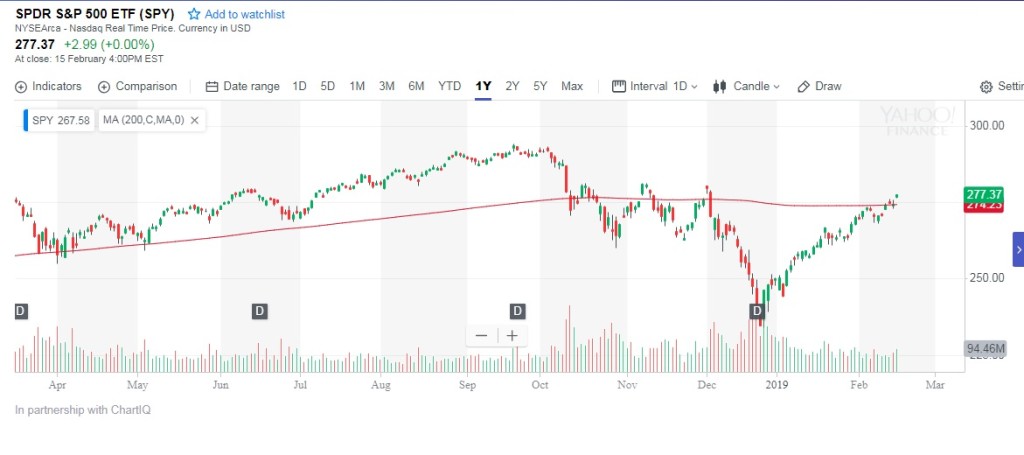
Task: Select the 6M range option
Action: click(x=416, y=86)
